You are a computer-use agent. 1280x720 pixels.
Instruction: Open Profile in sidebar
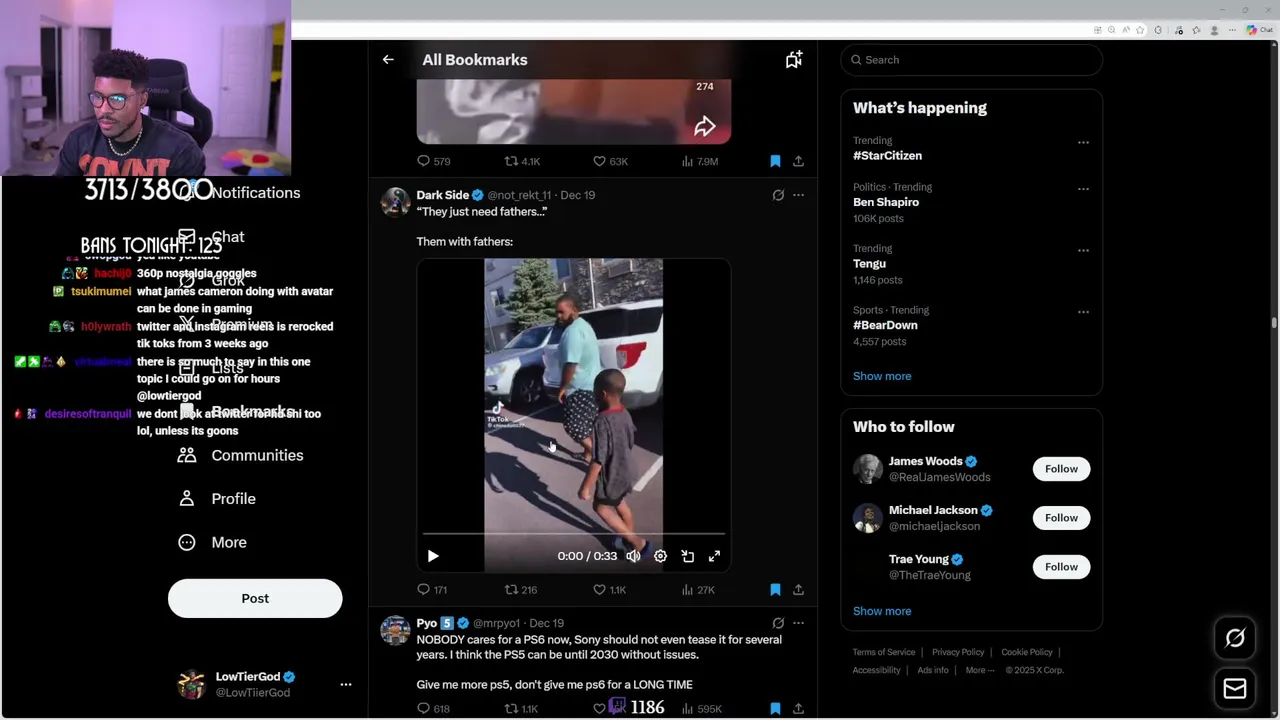pyautogui.click(x=217, y=499)
